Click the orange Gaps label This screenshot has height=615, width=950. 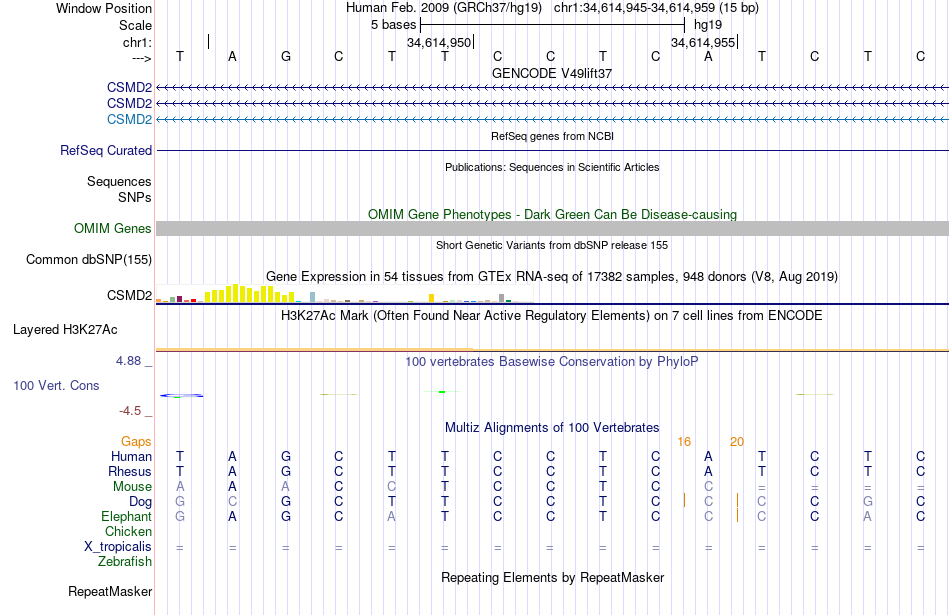[136, 442]
